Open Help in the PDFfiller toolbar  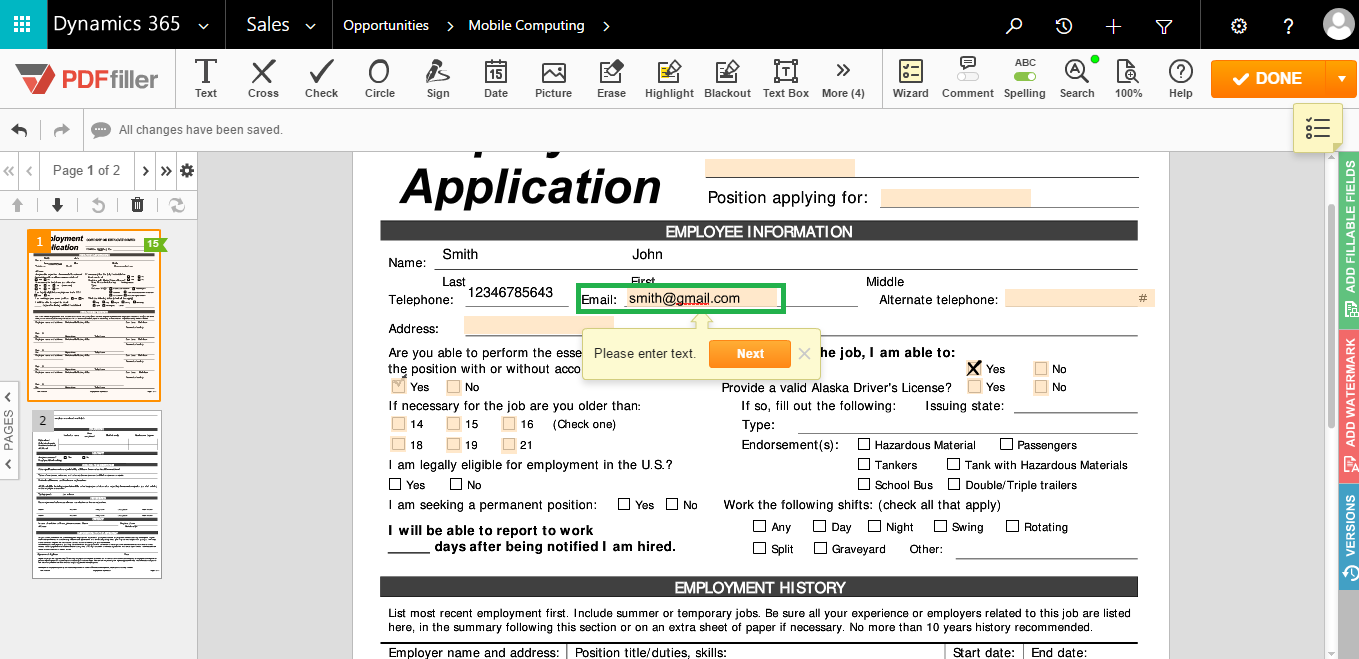coord(1181,78)
